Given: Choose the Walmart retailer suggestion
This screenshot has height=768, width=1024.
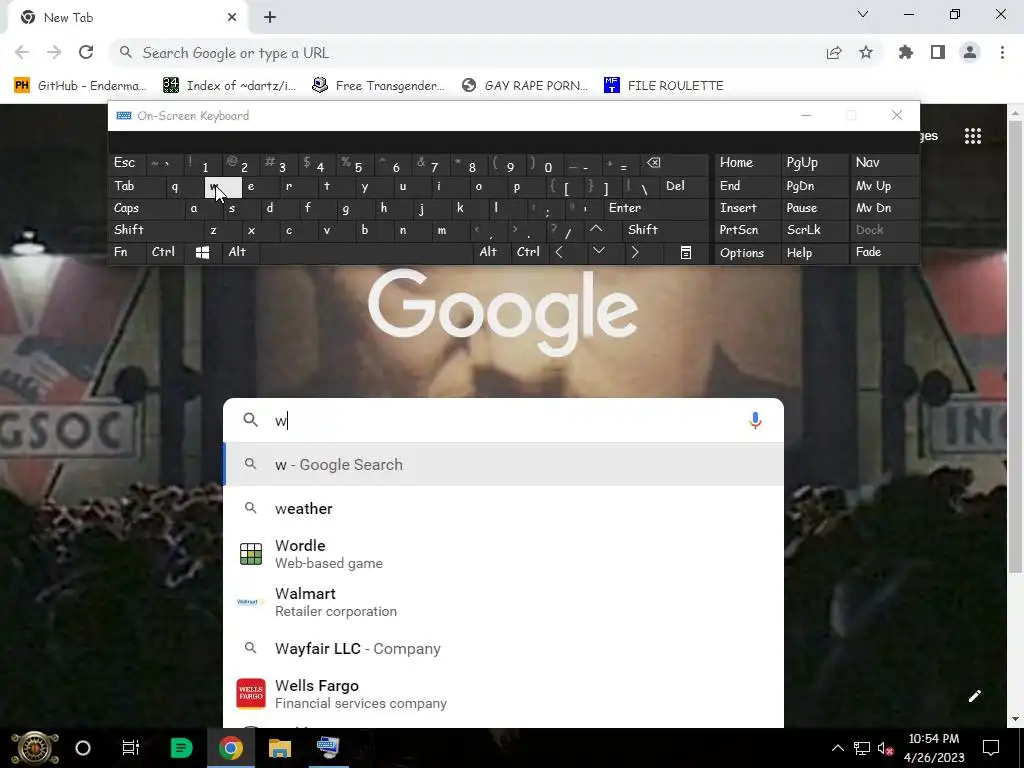Looking at the screenshot, I should [x=503, y=601].
